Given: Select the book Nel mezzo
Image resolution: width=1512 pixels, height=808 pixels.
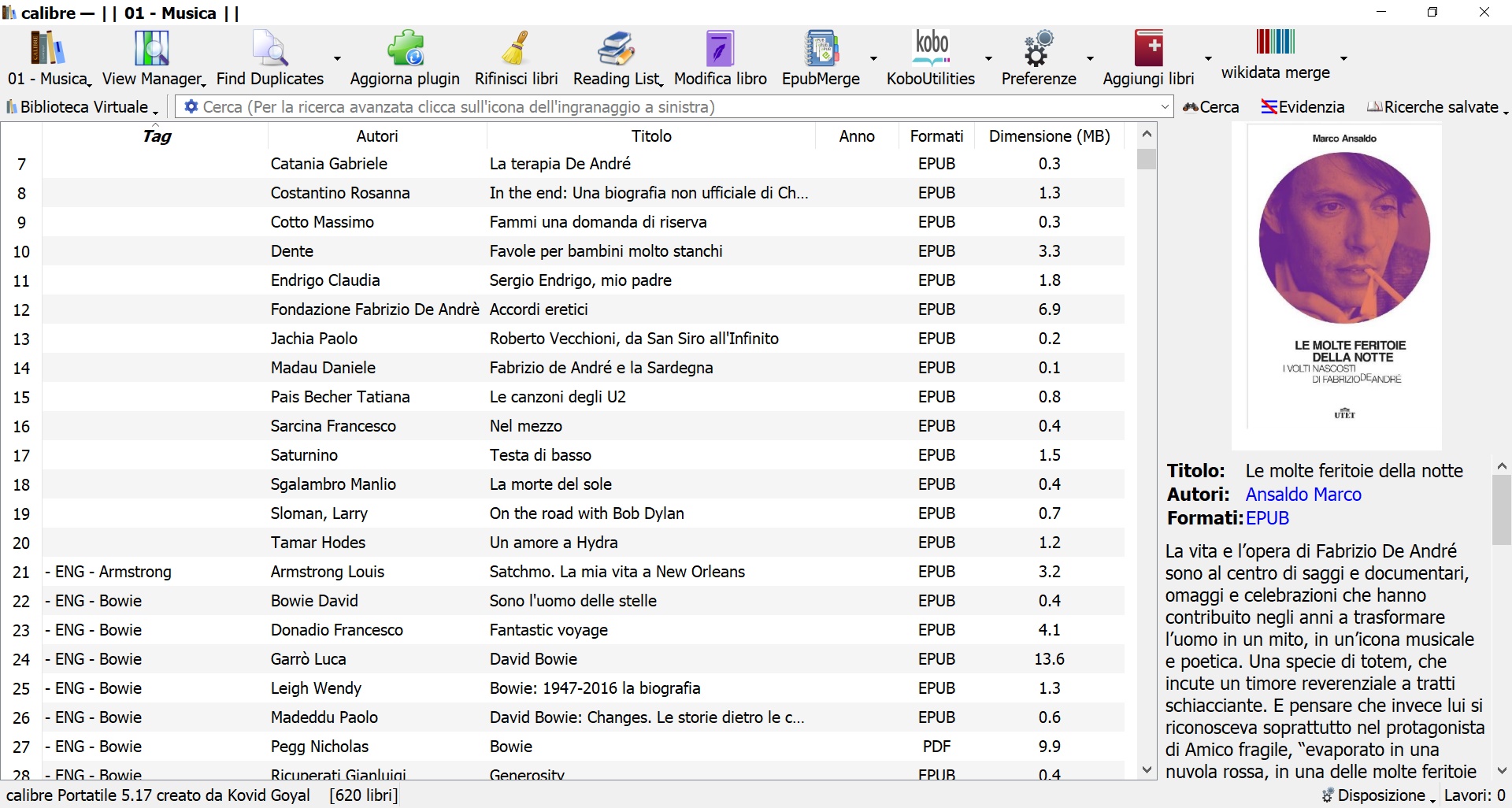Looking at the screenshot, I should pyautogui.click(x=526, y=426).
